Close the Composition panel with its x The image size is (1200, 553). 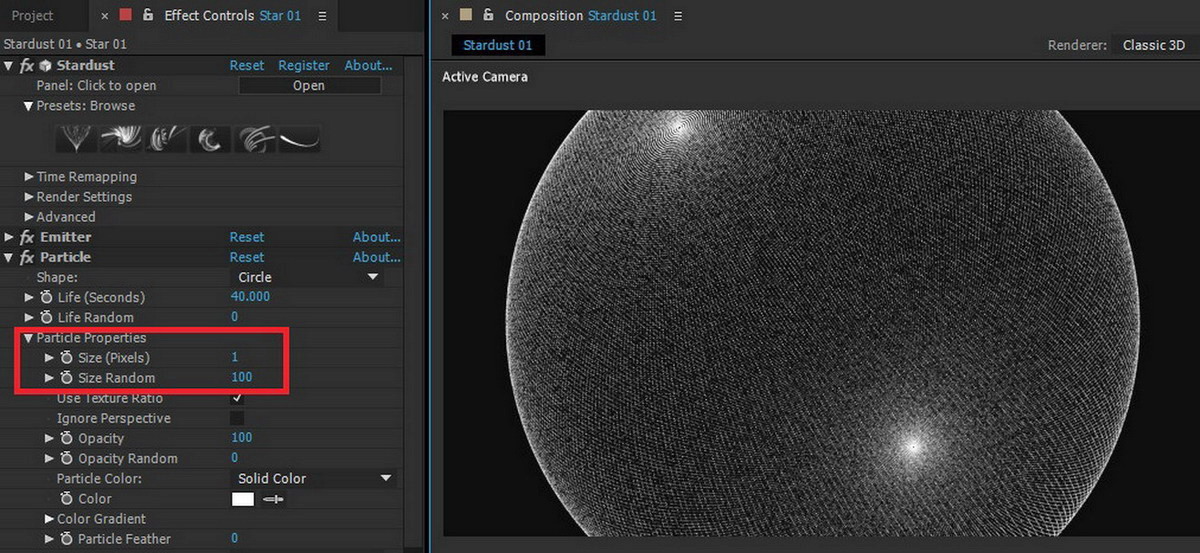[x=443, y=16]
